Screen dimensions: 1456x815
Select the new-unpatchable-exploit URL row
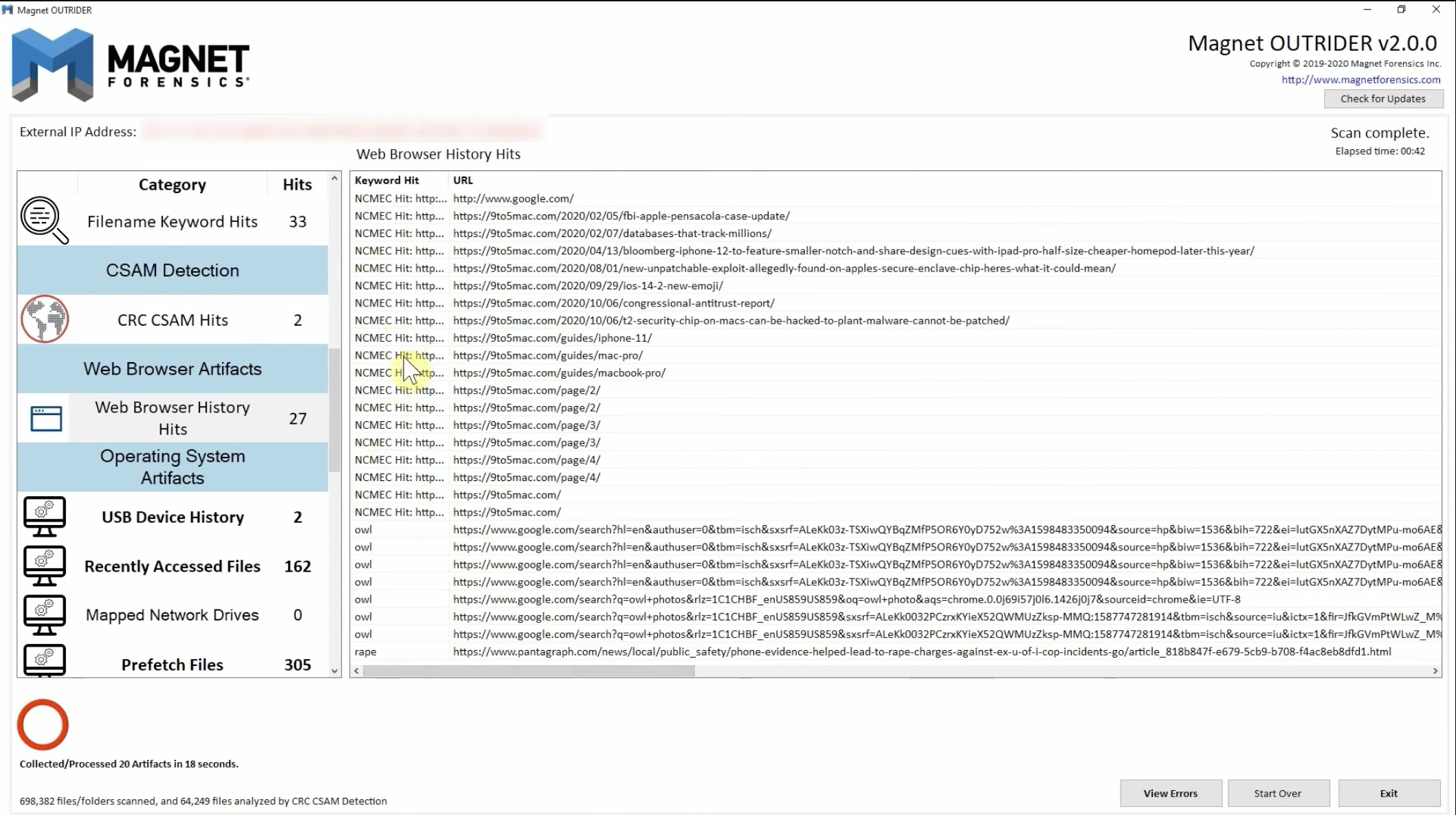click(895, 268)
